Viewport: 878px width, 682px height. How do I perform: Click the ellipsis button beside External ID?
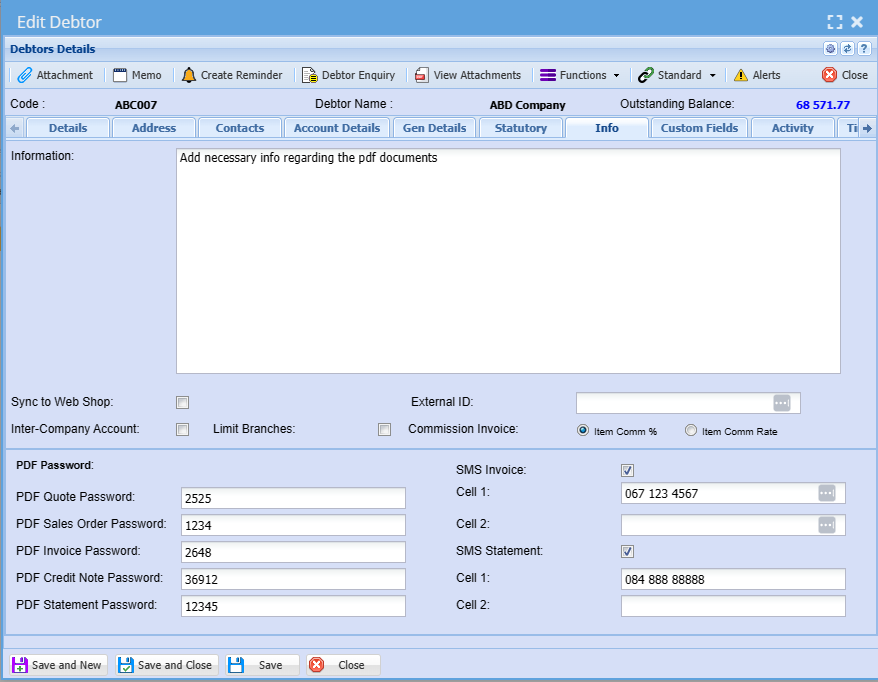782,403
